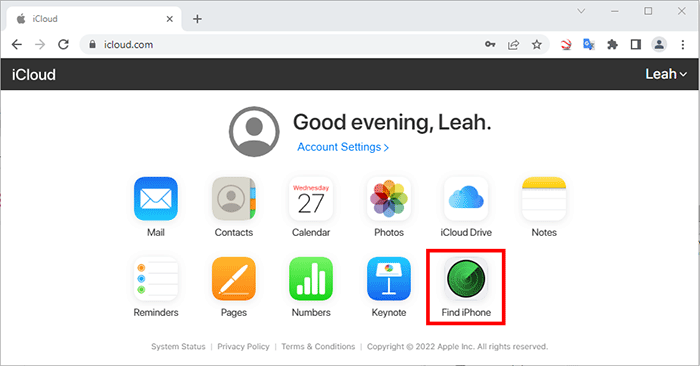Open the iCloud Drive icon

[466, 199]
